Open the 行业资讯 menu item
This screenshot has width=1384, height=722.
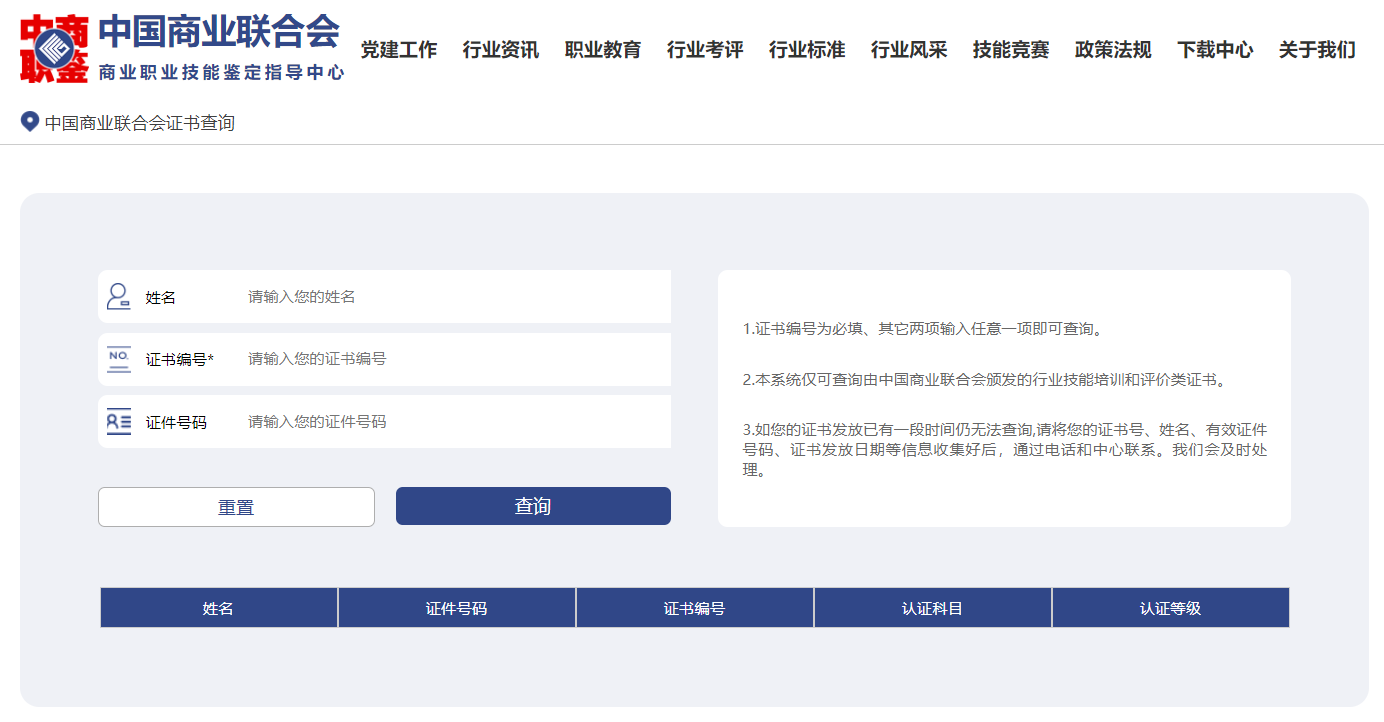[501, 50]
